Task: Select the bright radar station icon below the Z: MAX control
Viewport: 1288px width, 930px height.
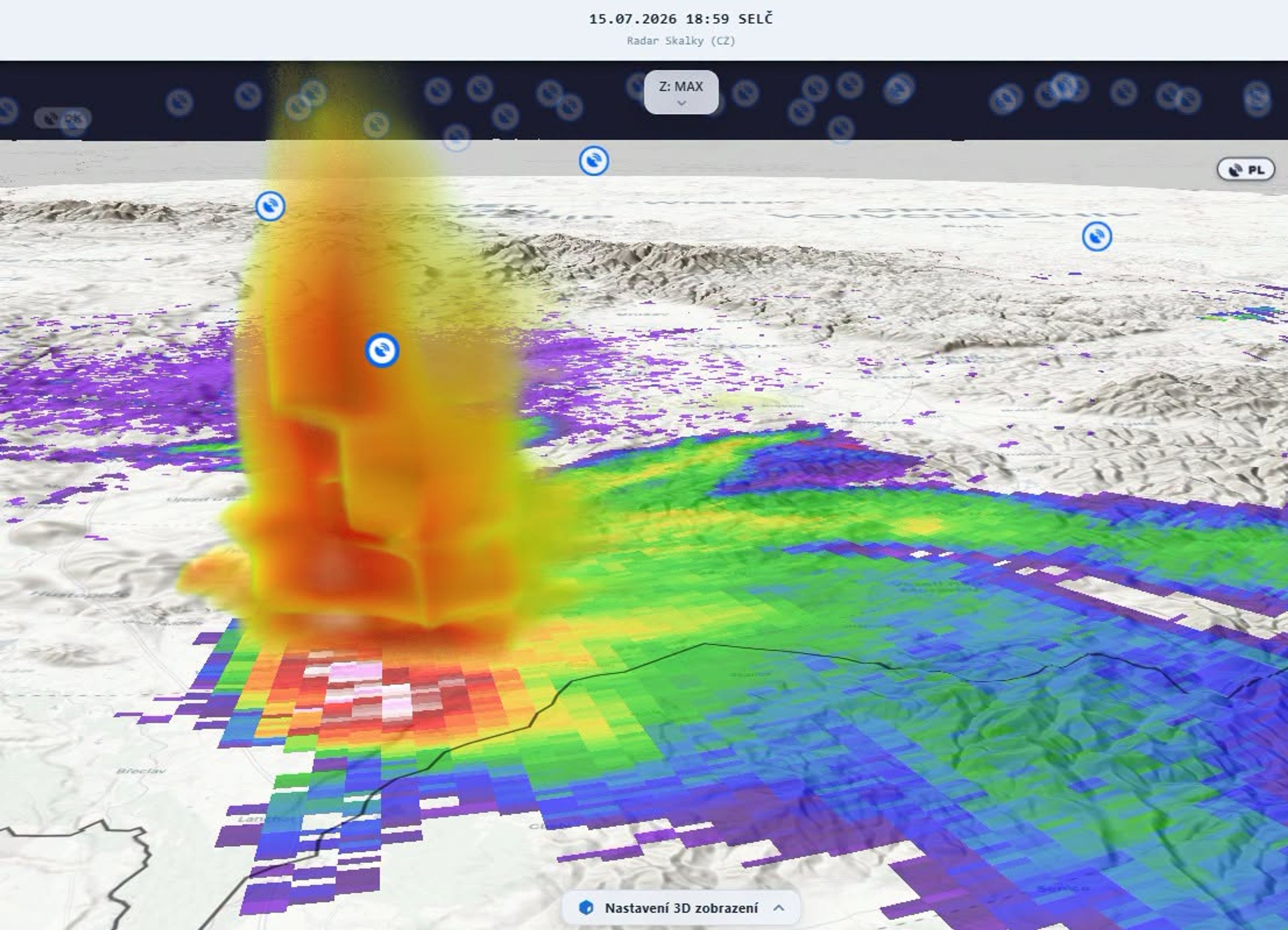Action: (x=594, y=161)
